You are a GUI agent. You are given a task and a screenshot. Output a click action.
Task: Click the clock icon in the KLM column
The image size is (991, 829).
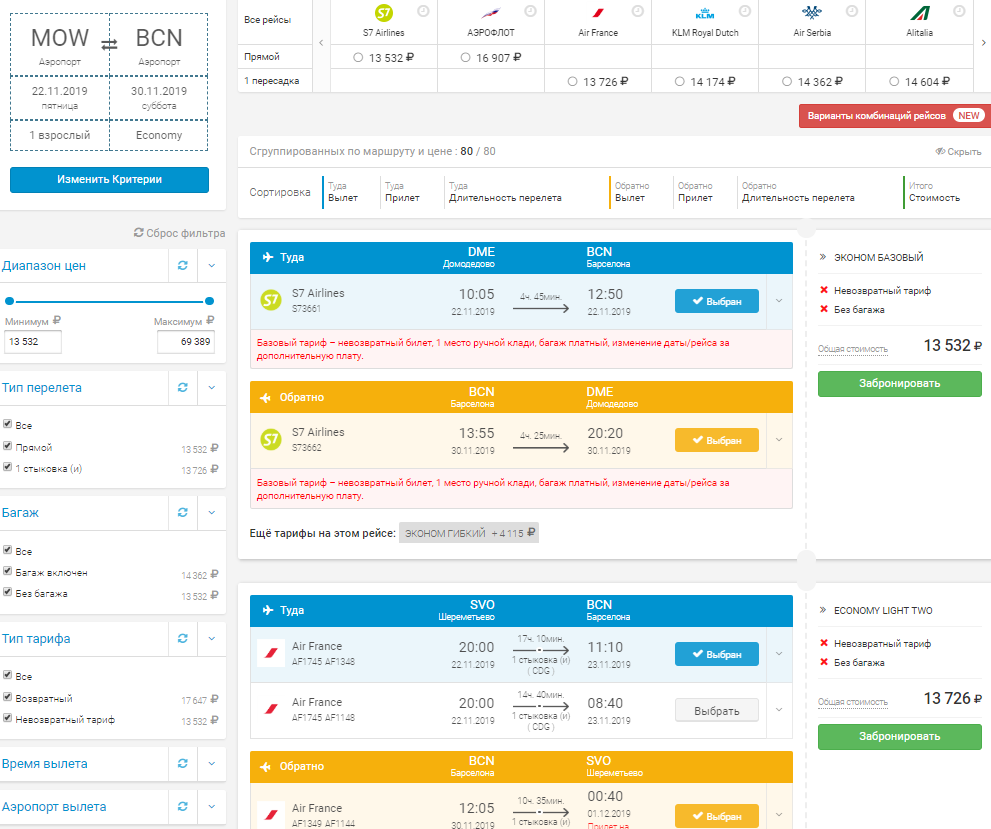745,11
